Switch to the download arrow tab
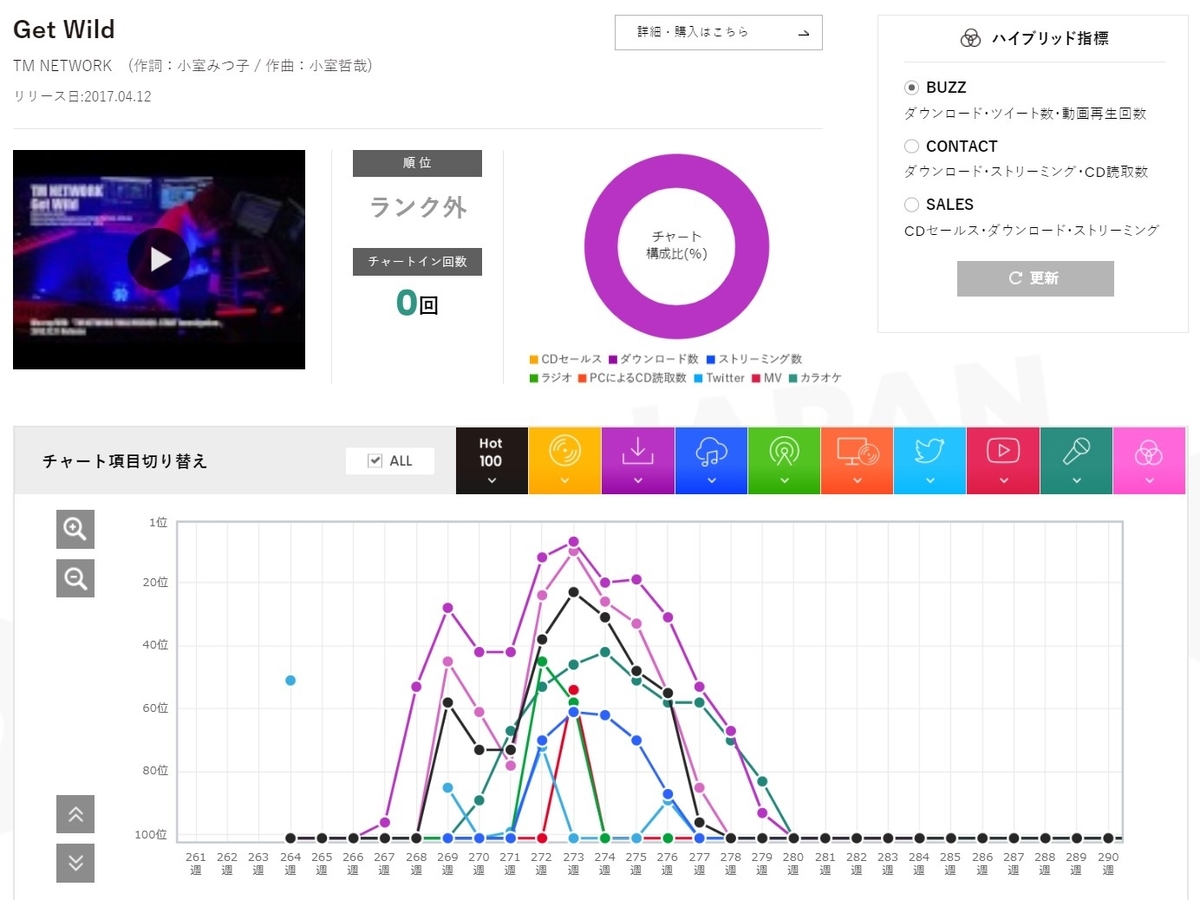The image size is (1200, 900). tap(638, 460)
